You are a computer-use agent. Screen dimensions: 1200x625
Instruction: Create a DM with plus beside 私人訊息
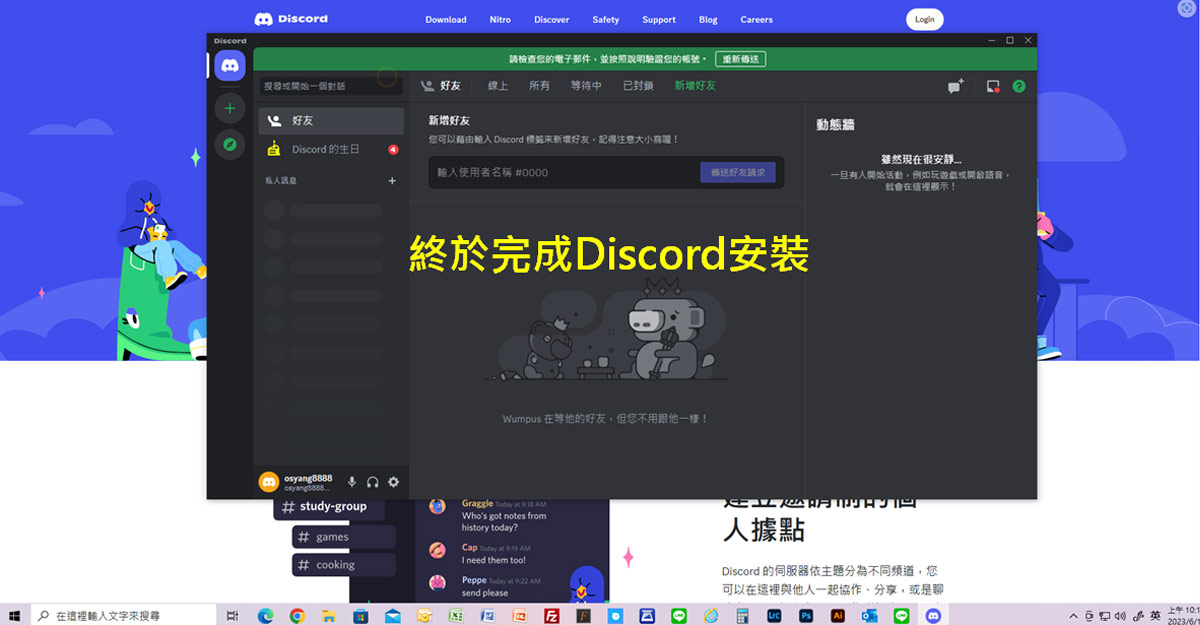[x=392, y=181]
